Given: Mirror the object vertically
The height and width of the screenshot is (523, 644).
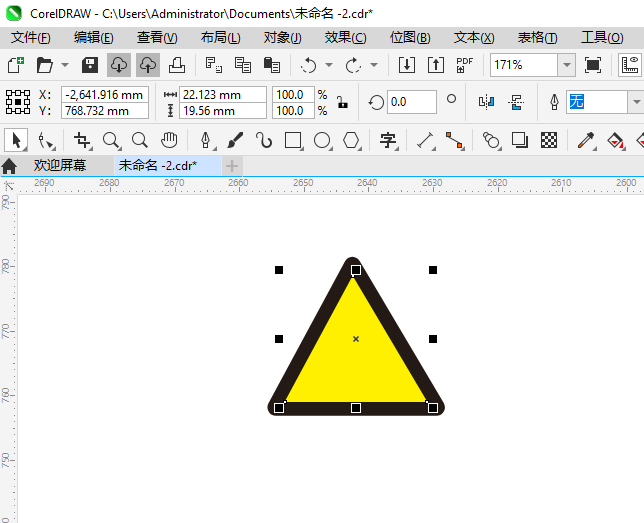Looking at the screenshot, I should 516,102.
